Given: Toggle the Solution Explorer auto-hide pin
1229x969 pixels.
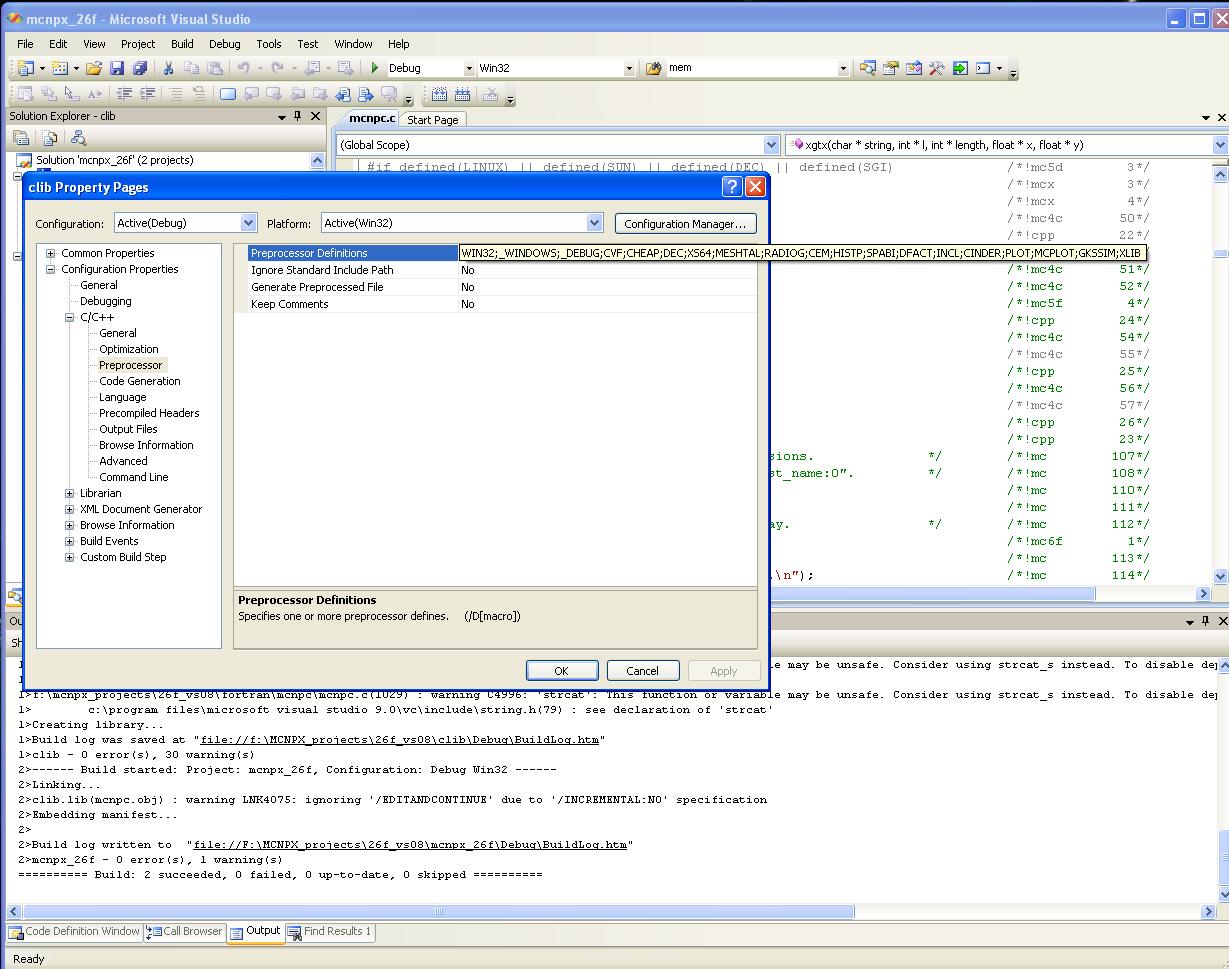Looking at the screenshot, I should click(x=298, y=116).
